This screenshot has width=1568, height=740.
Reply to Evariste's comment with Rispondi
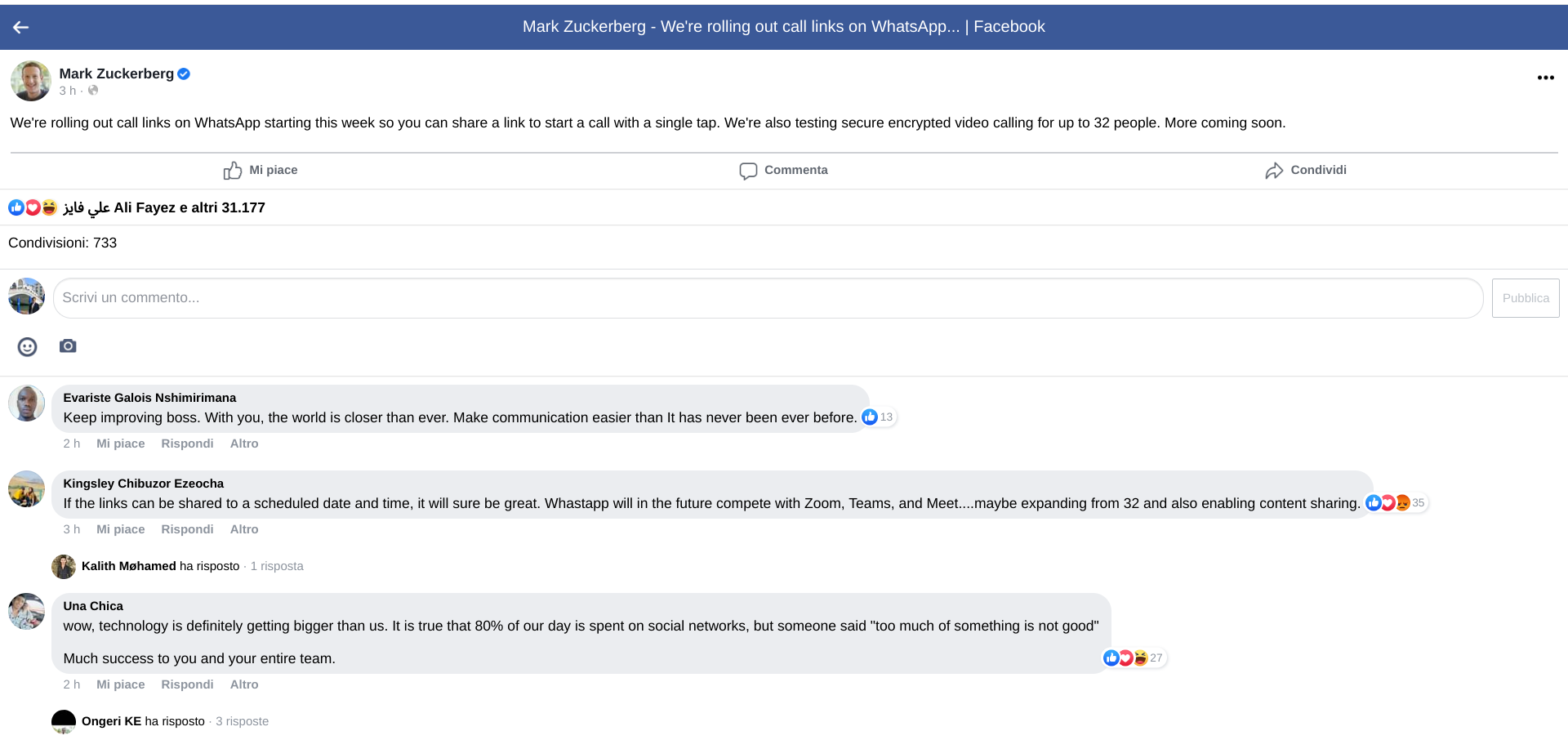(187, 444)
